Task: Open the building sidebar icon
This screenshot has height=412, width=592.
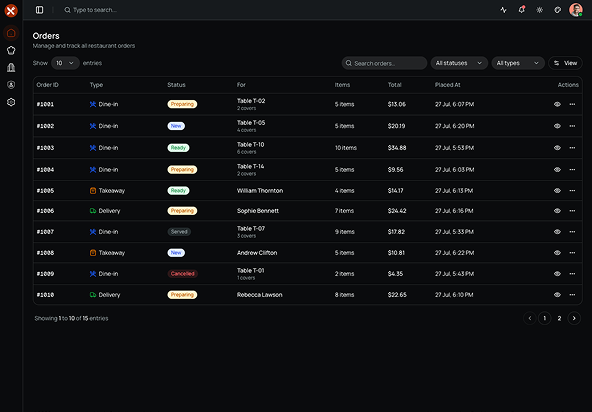Action: click(11, 68)
